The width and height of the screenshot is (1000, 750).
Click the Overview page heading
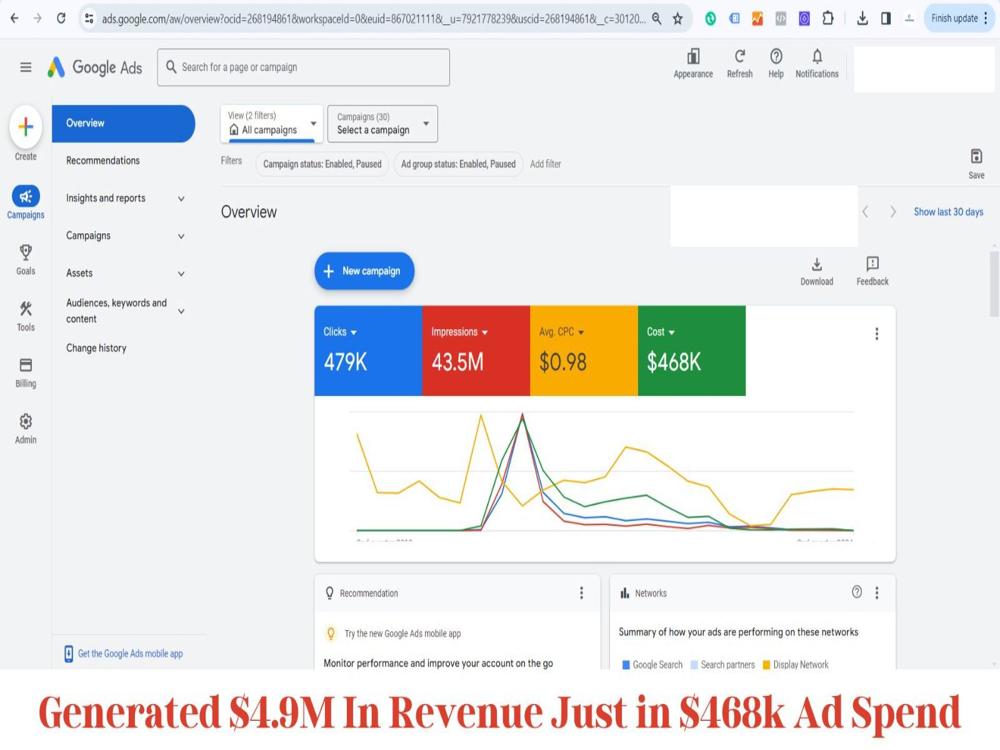coord(249,212)
